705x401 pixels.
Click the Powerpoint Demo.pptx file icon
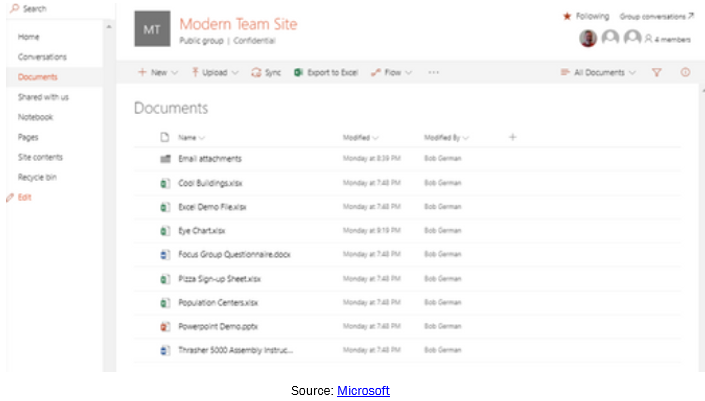165,326
